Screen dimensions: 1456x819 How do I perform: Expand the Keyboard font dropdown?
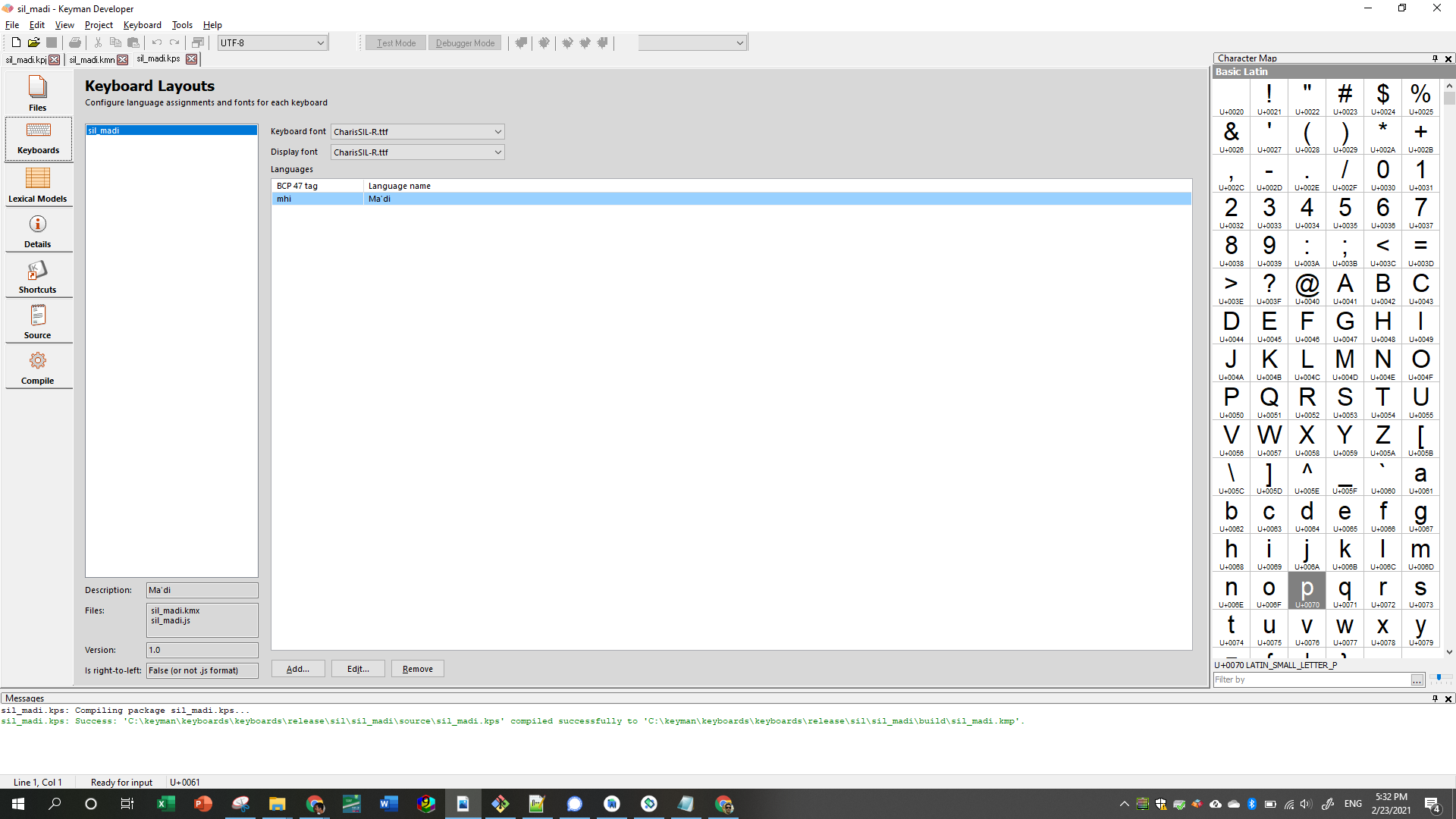(497, 132)
